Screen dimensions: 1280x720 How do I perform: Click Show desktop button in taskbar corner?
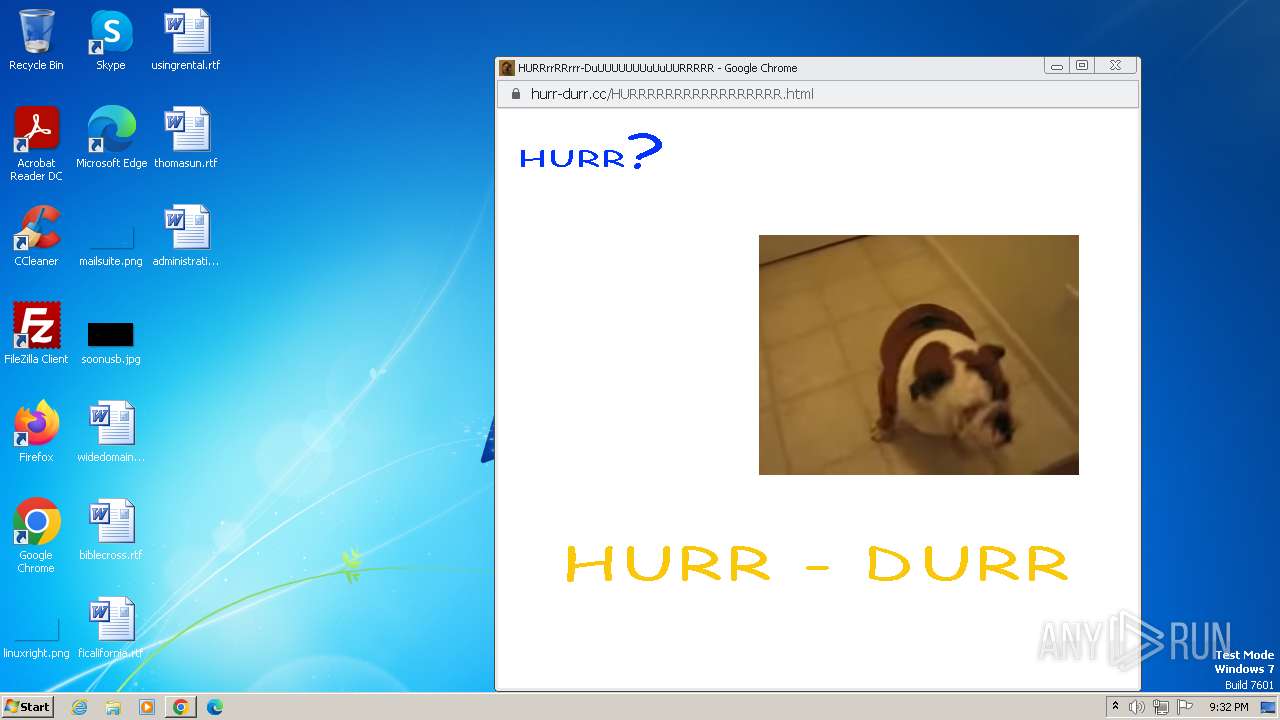(1269, 707)
